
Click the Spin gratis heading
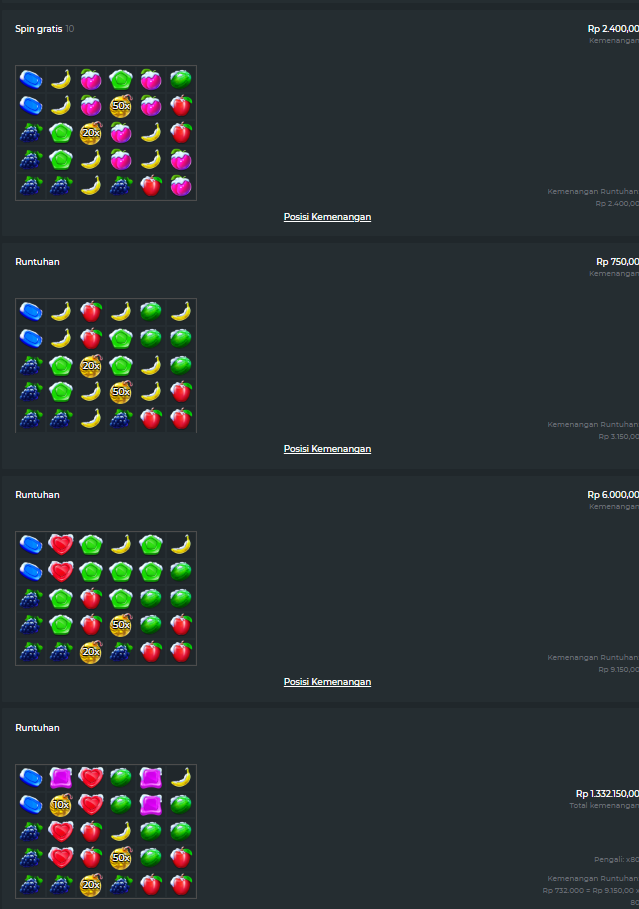click(38, 28)
